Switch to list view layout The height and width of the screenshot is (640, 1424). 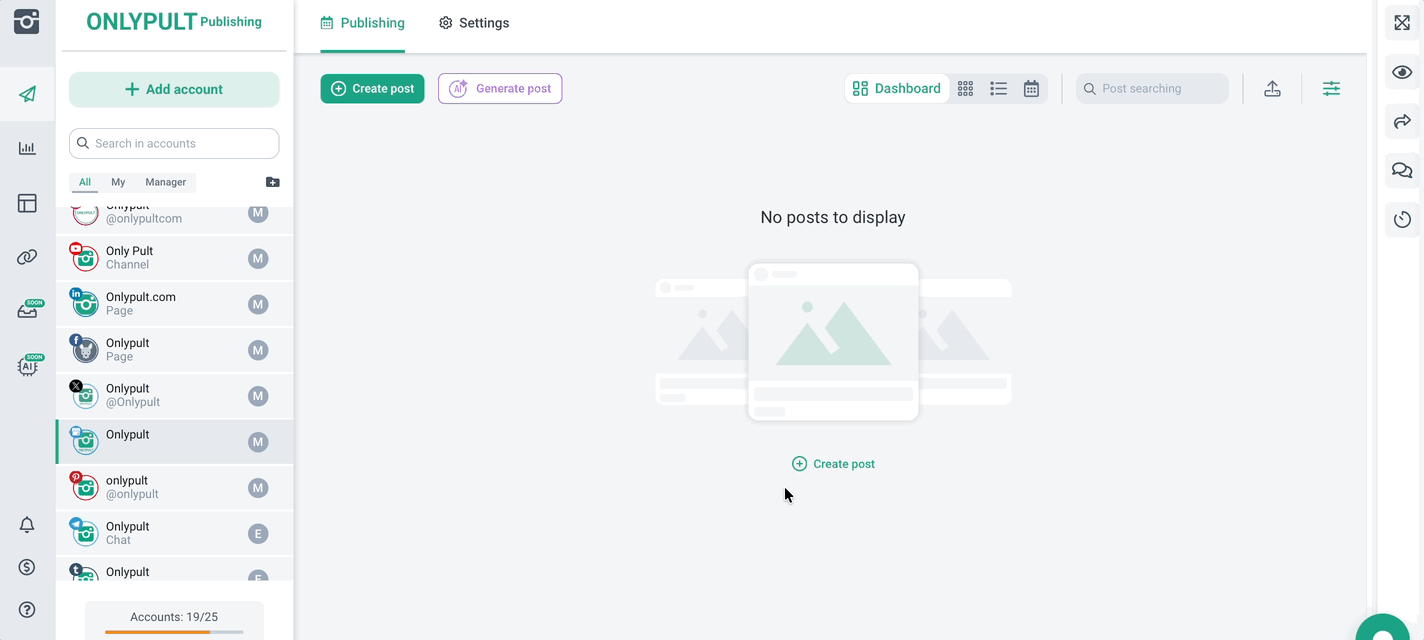(998, 89)
